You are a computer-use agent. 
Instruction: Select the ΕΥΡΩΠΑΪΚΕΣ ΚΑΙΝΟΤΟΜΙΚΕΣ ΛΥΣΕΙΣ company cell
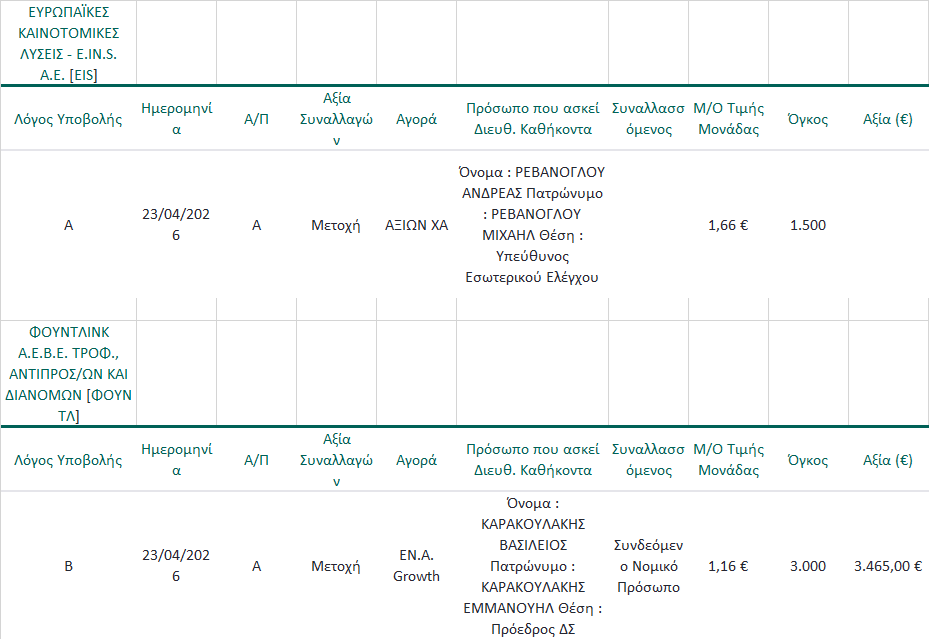coord(68,43)
